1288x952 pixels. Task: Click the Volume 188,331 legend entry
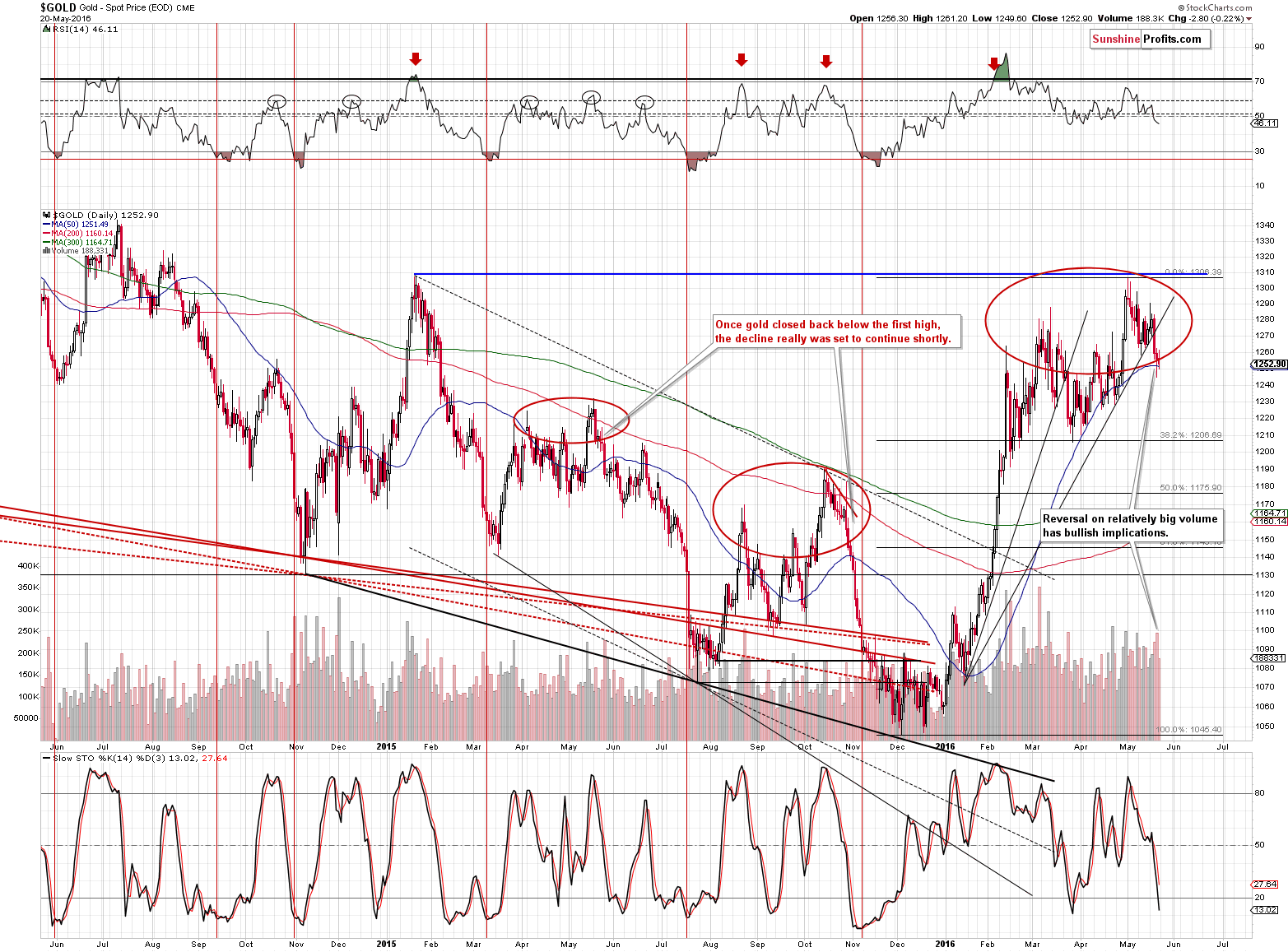coord(80,251)
